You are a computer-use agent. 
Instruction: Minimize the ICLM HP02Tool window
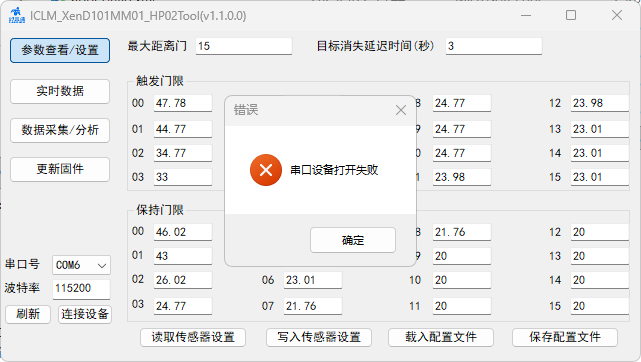(526, 16)
